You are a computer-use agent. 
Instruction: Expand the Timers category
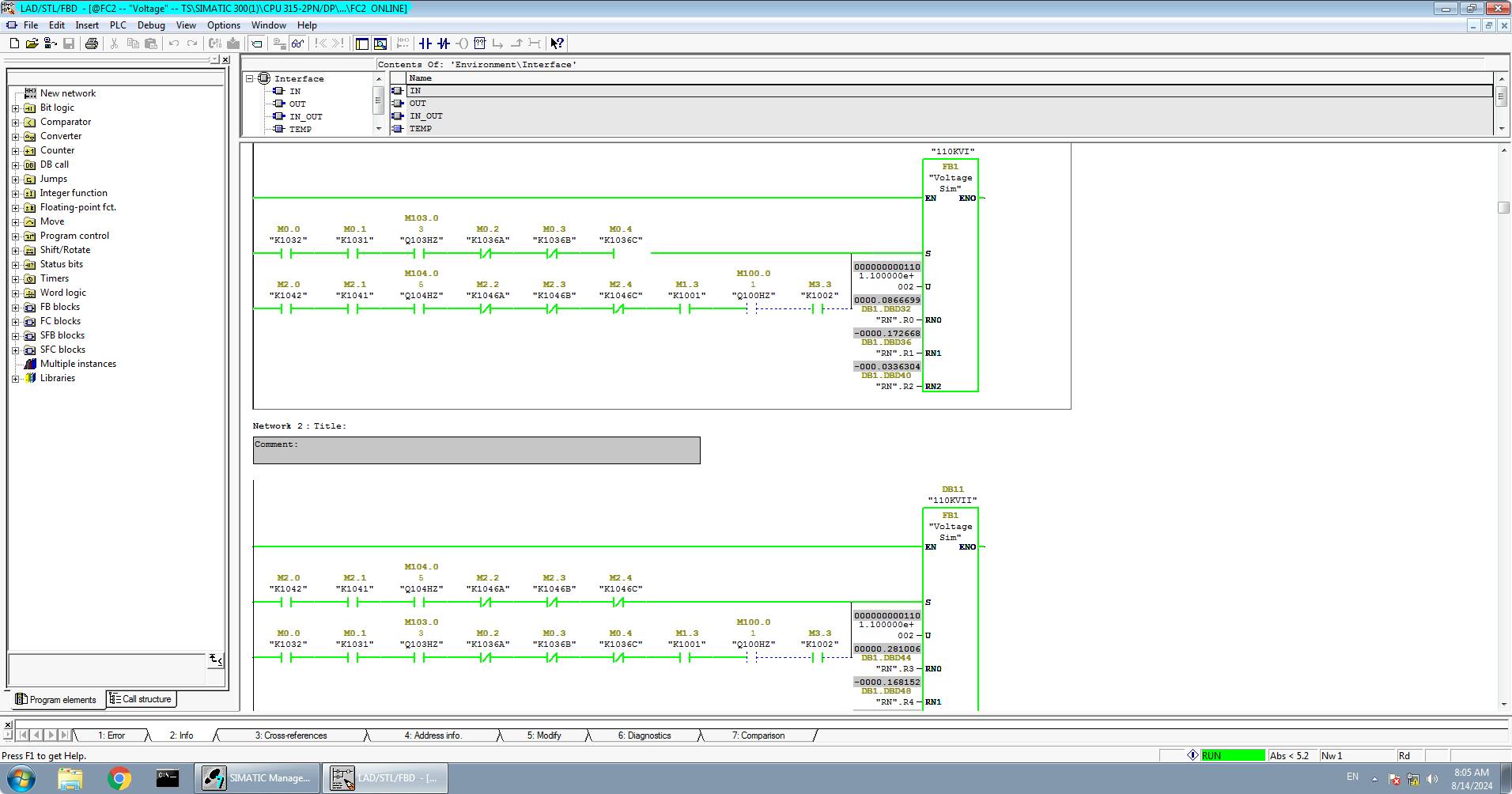click(15, 279)
